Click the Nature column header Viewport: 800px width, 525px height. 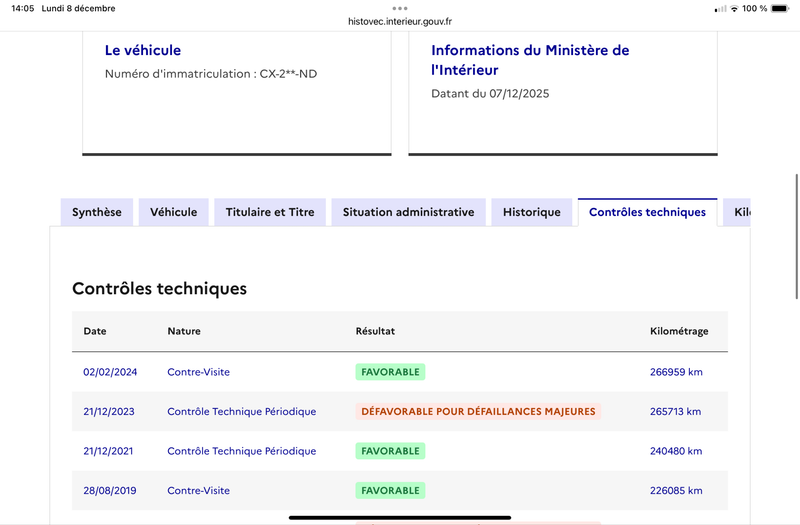pos(184,331)
